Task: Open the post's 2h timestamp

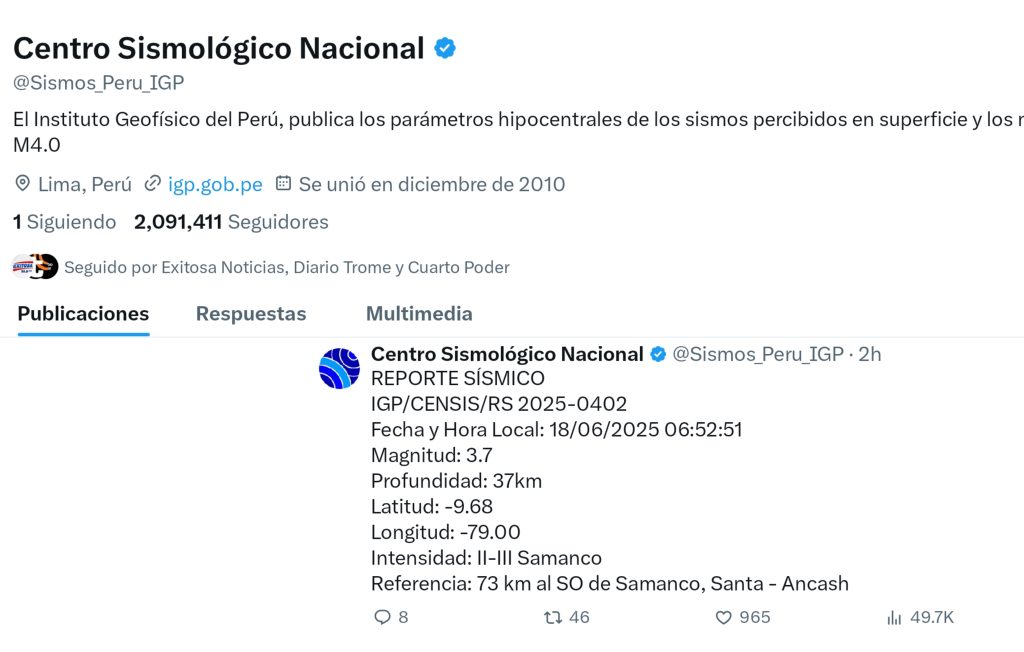Action: tap(870, 354)
